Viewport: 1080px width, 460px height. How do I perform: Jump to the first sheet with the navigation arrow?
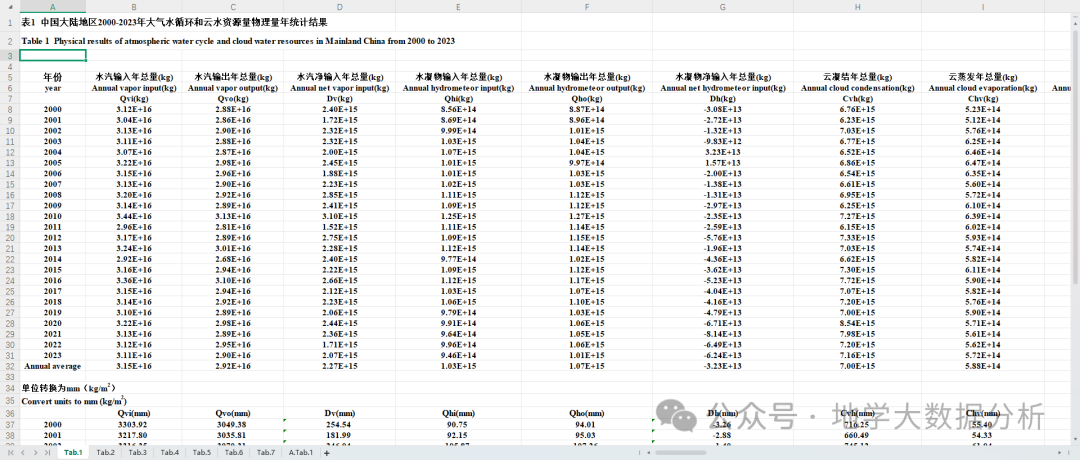[12, 452]
